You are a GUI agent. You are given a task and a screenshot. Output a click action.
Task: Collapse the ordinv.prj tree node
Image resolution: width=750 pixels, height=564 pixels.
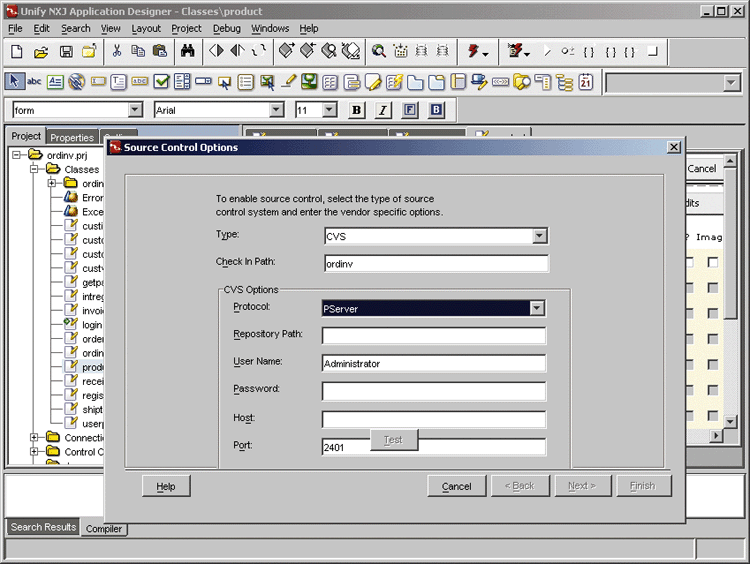[17, 155]
